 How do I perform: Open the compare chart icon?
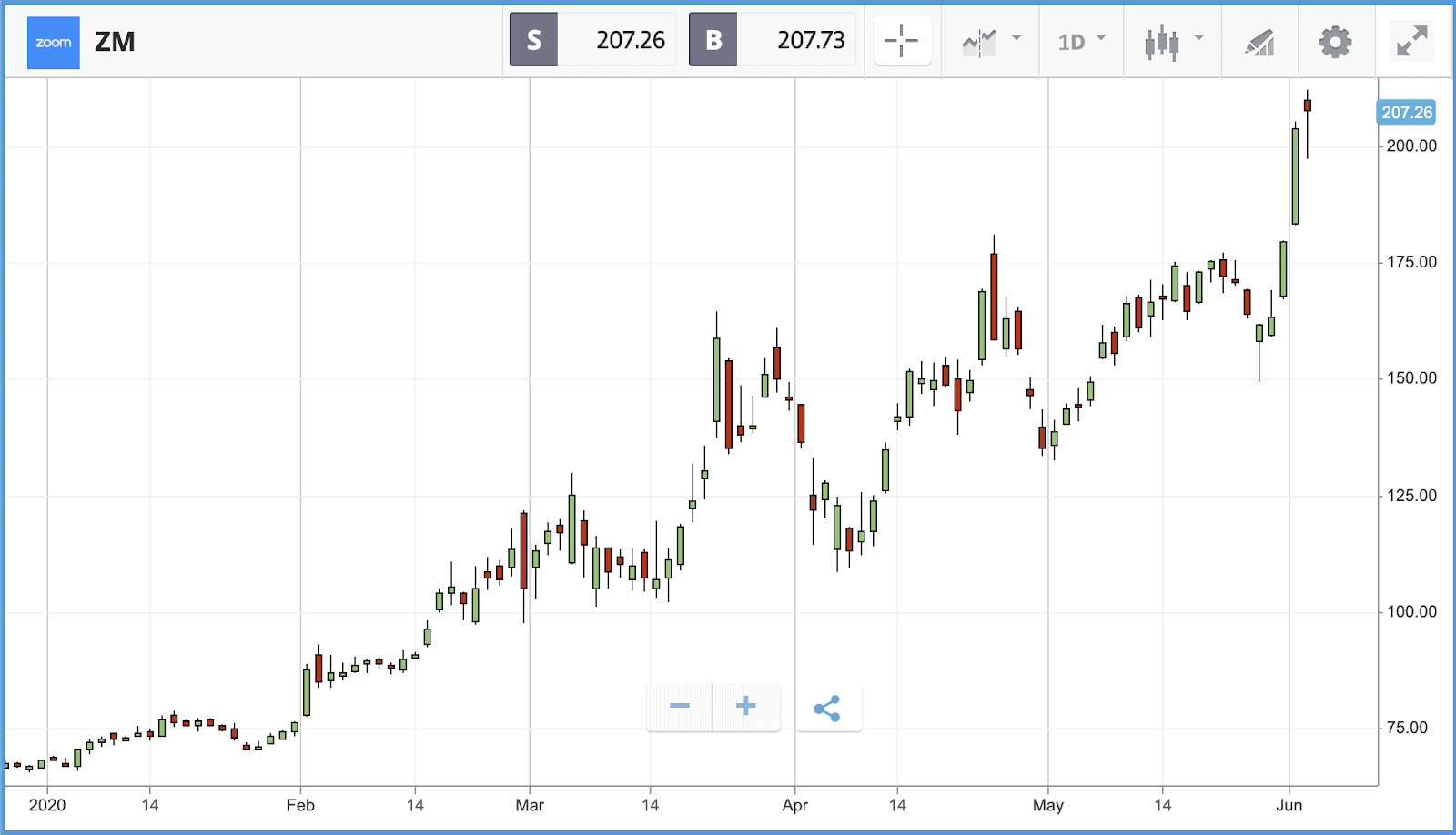pos(979,42)
